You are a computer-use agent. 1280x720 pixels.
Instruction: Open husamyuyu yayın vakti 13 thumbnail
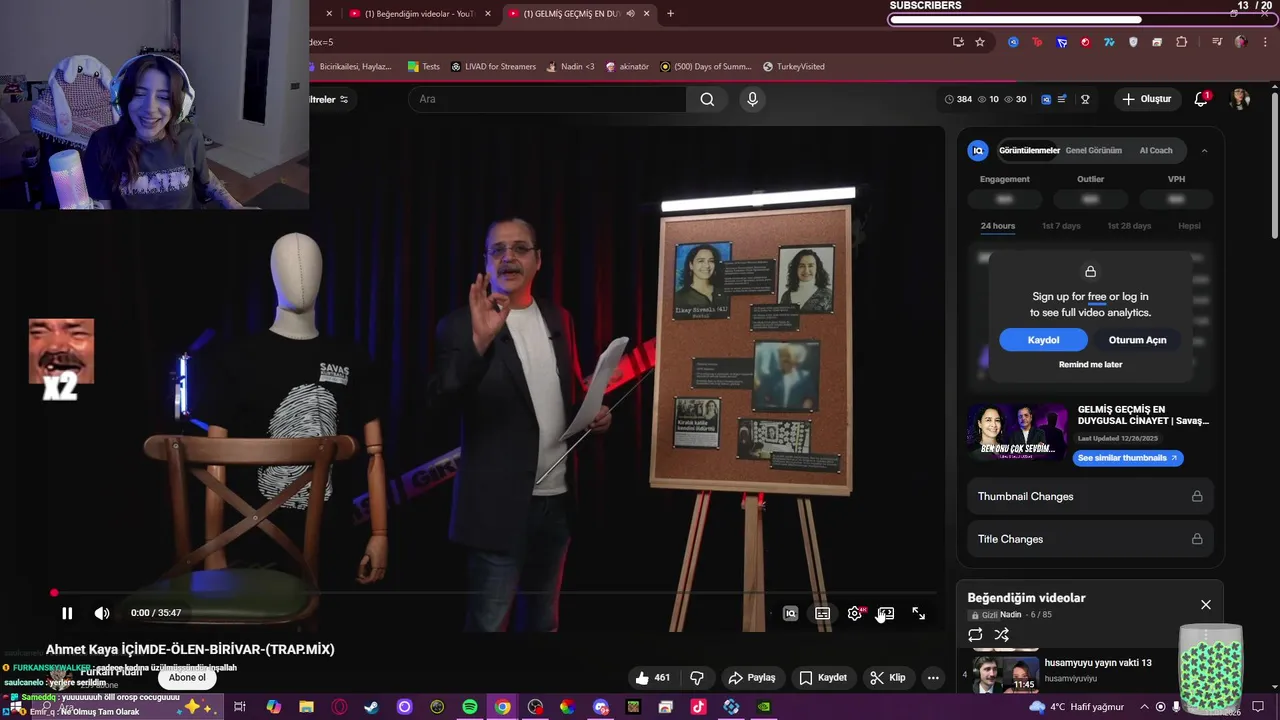tap(1005, 673)
